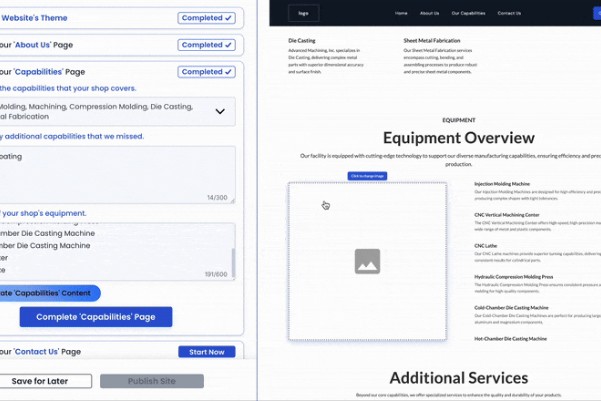Click the Publish Site button
This screenshot has width=601, height=401.
tap(152, 381)
